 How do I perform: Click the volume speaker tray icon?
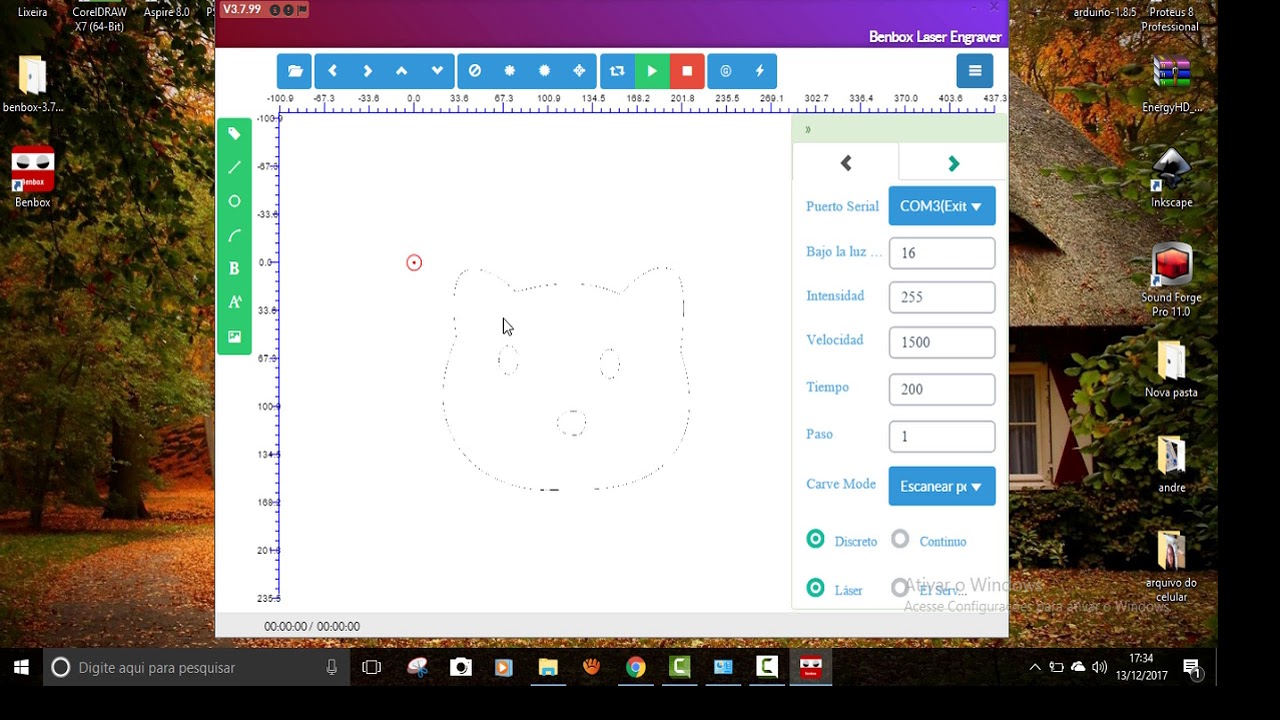point(1100,667)
